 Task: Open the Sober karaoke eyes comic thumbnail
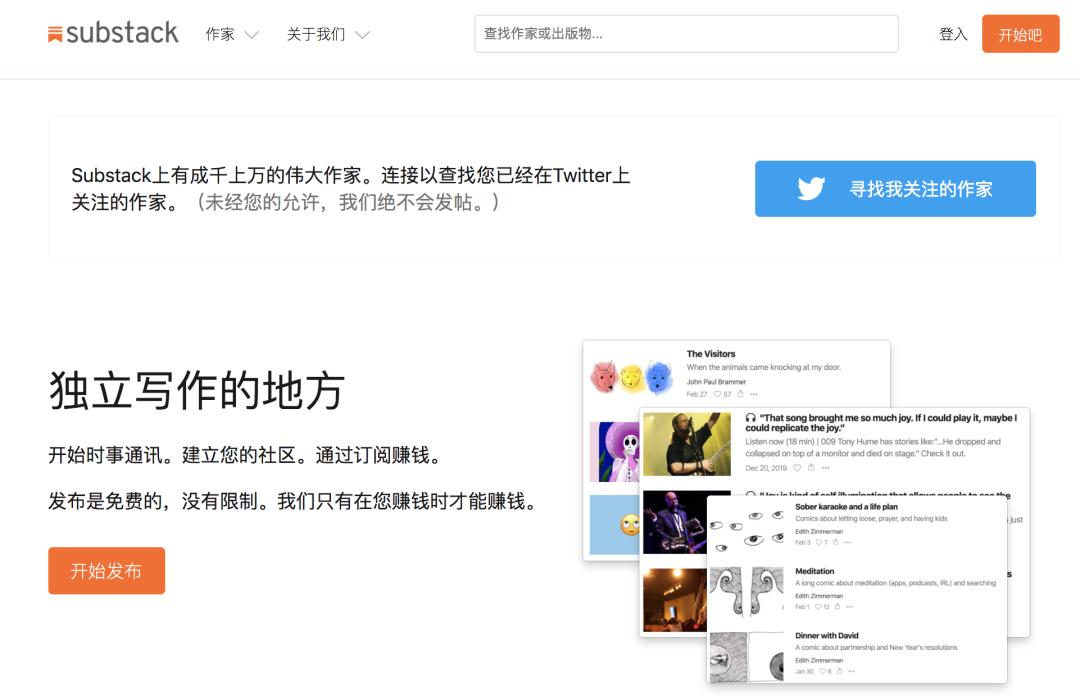tap(747, 527)
